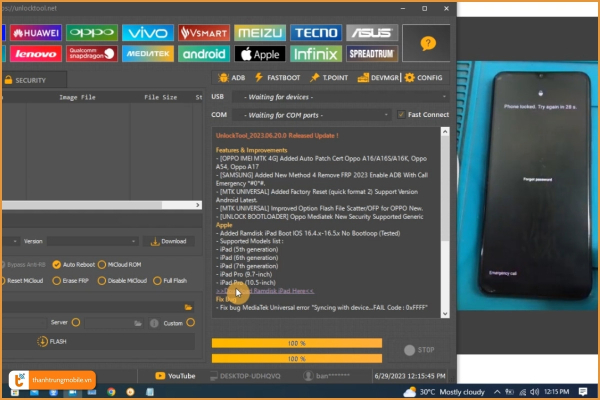Open the COM ports dropdown
Viewport: 600px width, 400px height.
tap(311, 114)
